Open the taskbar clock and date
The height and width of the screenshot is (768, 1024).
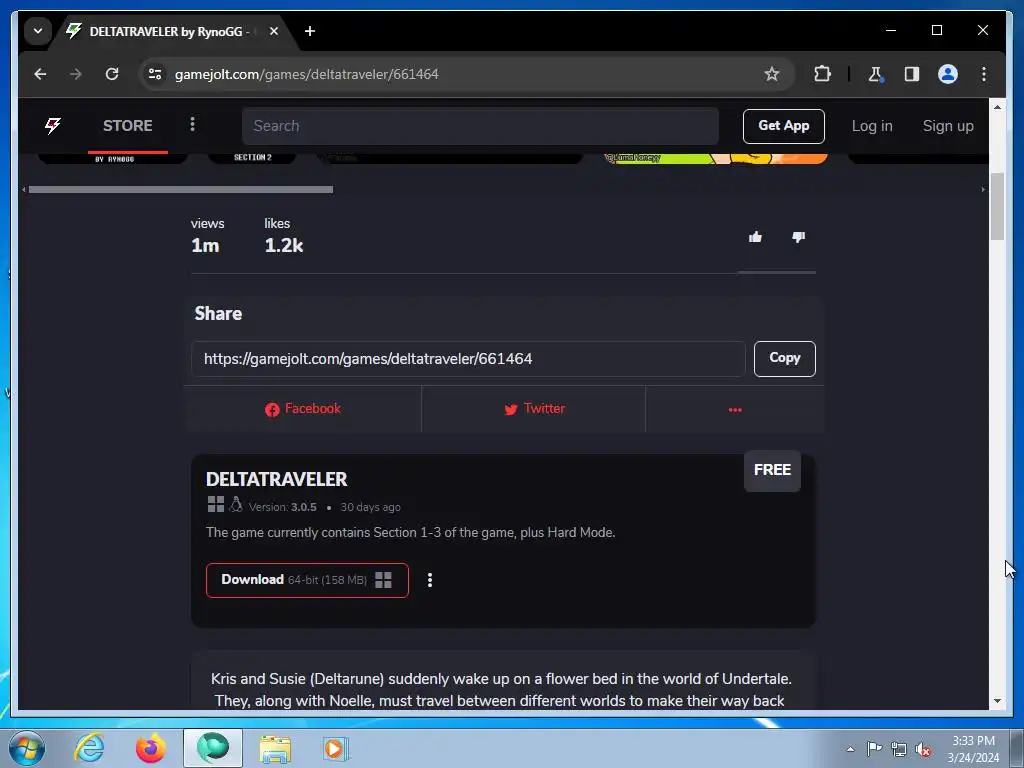click(973, 749)
